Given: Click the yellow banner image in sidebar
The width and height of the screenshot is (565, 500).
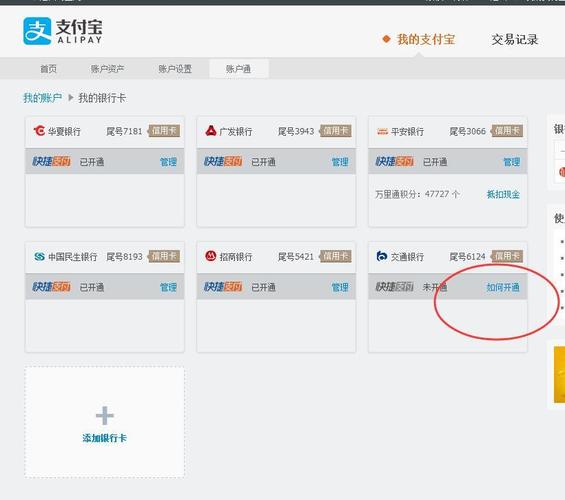Looking at the screenshot, I should (x=559, y=375).
